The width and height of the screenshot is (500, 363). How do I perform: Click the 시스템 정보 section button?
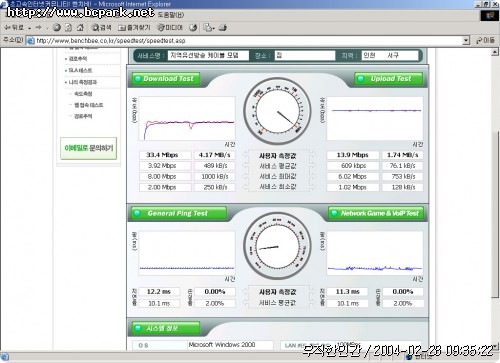tap(166, 328)
